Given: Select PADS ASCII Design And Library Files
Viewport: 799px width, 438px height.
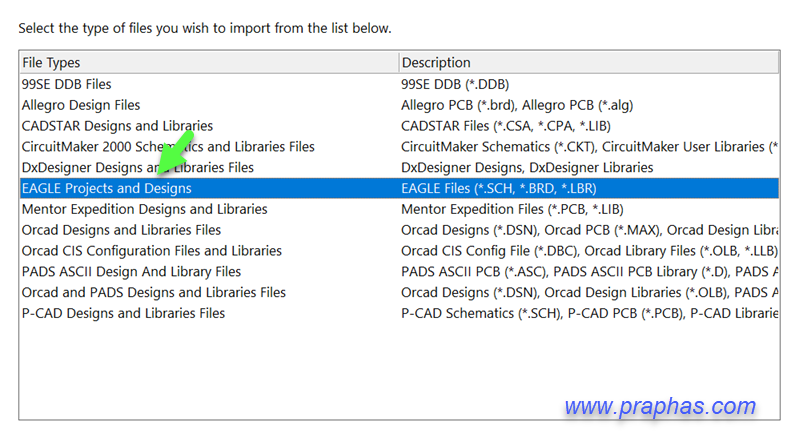Looking at the screenshot, I should tap(131, 272).
